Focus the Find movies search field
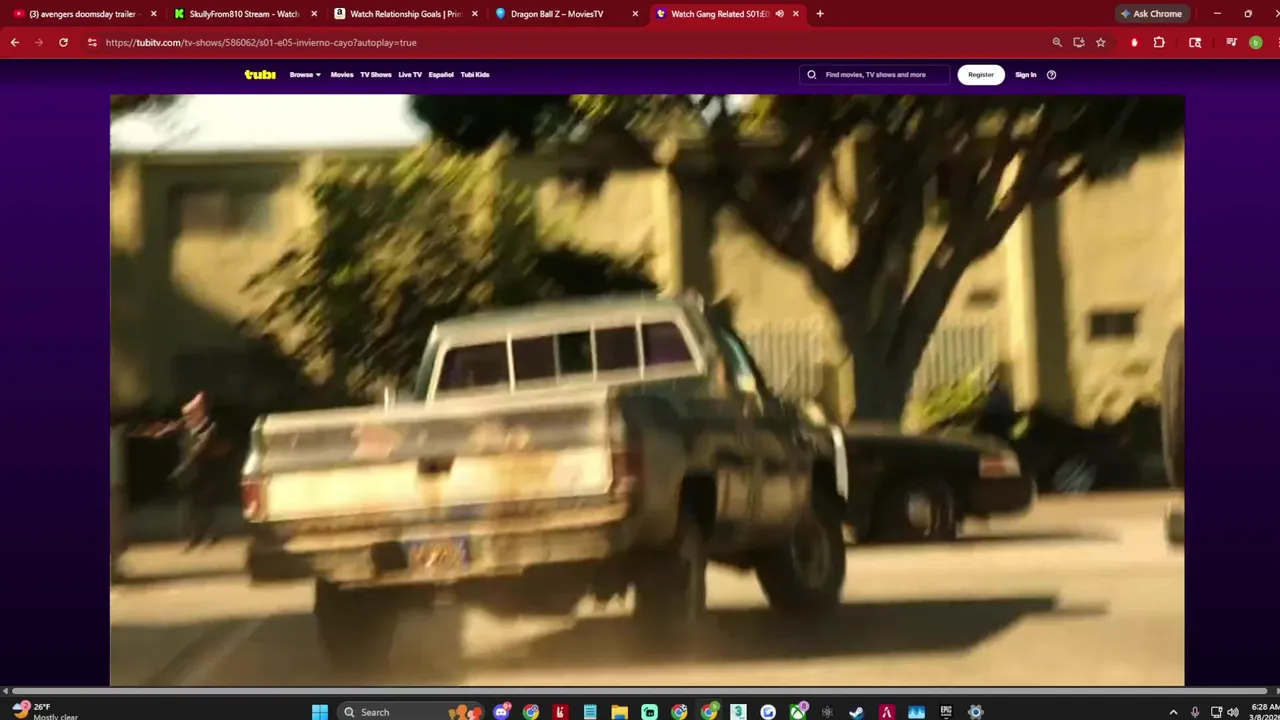This screenshot has height=720, width=1280. (x=875, y=75)
